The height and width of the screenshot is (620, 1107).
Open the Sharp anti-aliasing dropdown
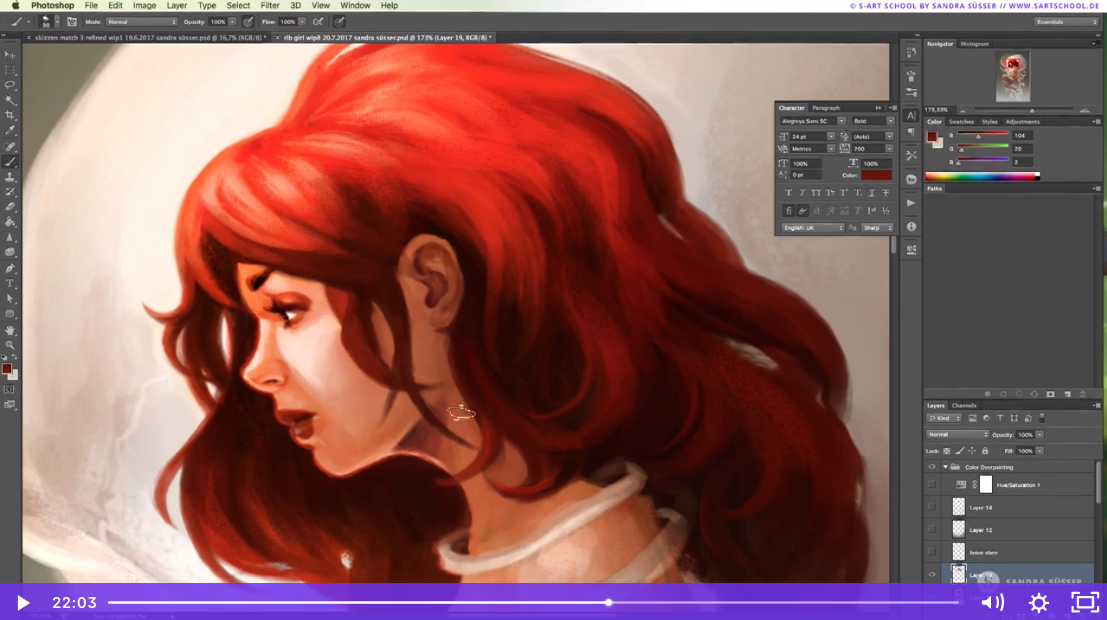click(x=878, y=228)
